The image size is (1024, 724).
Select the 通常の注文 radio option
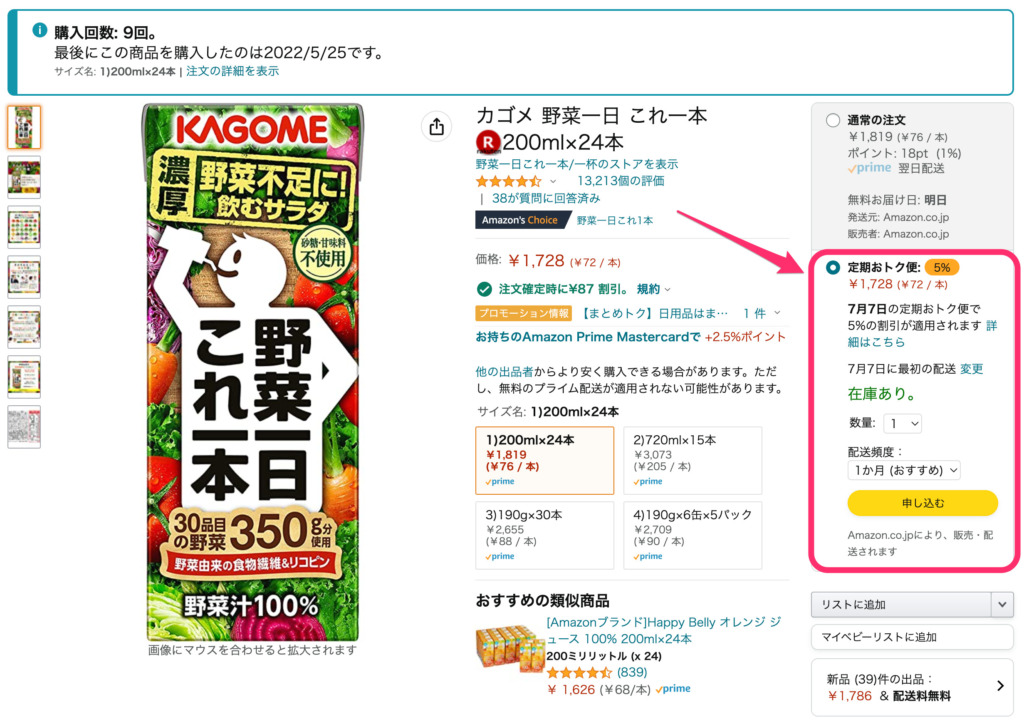[833, 120]
